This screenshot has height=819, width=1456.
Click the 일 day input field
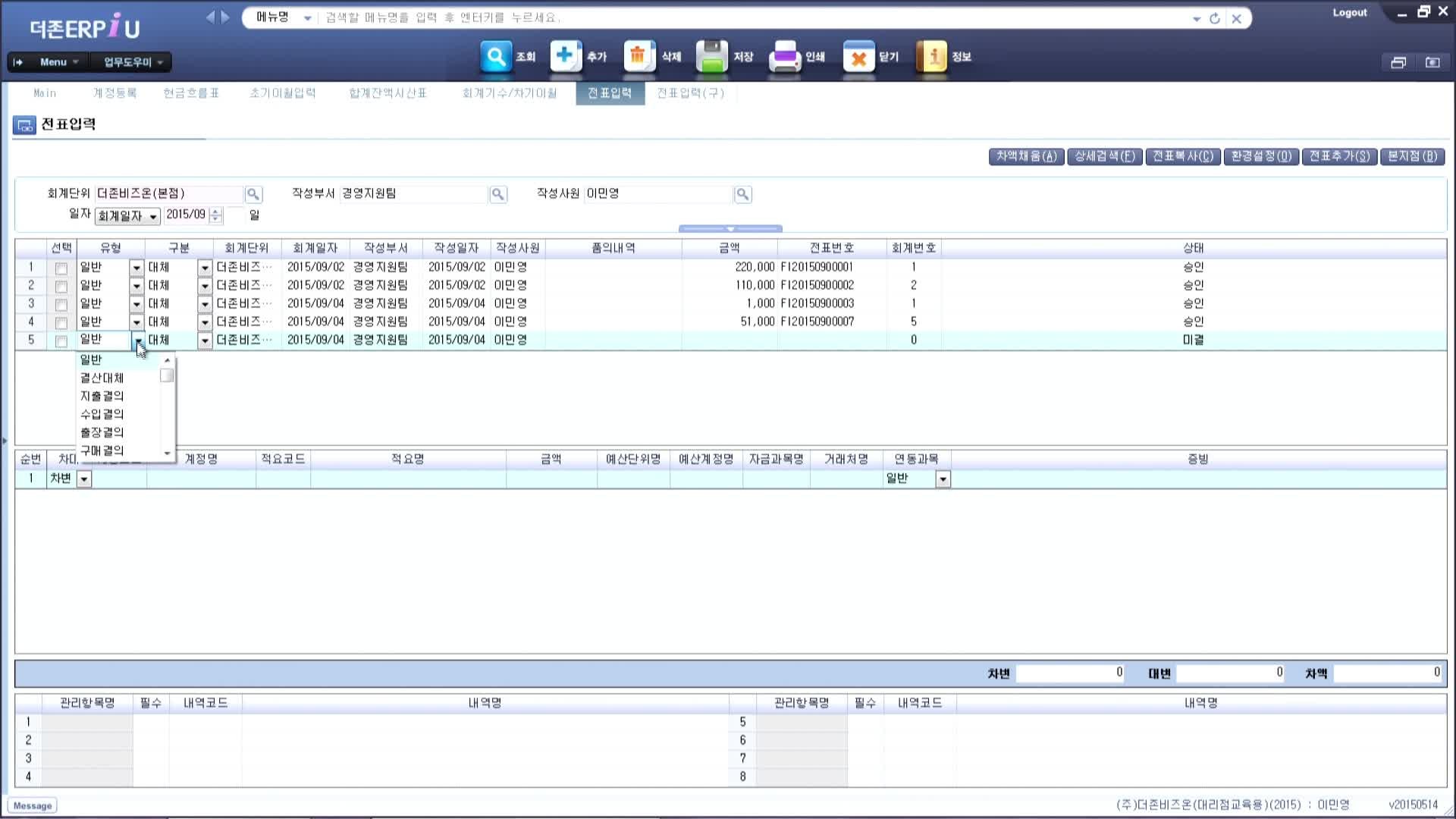click(237, 215)
